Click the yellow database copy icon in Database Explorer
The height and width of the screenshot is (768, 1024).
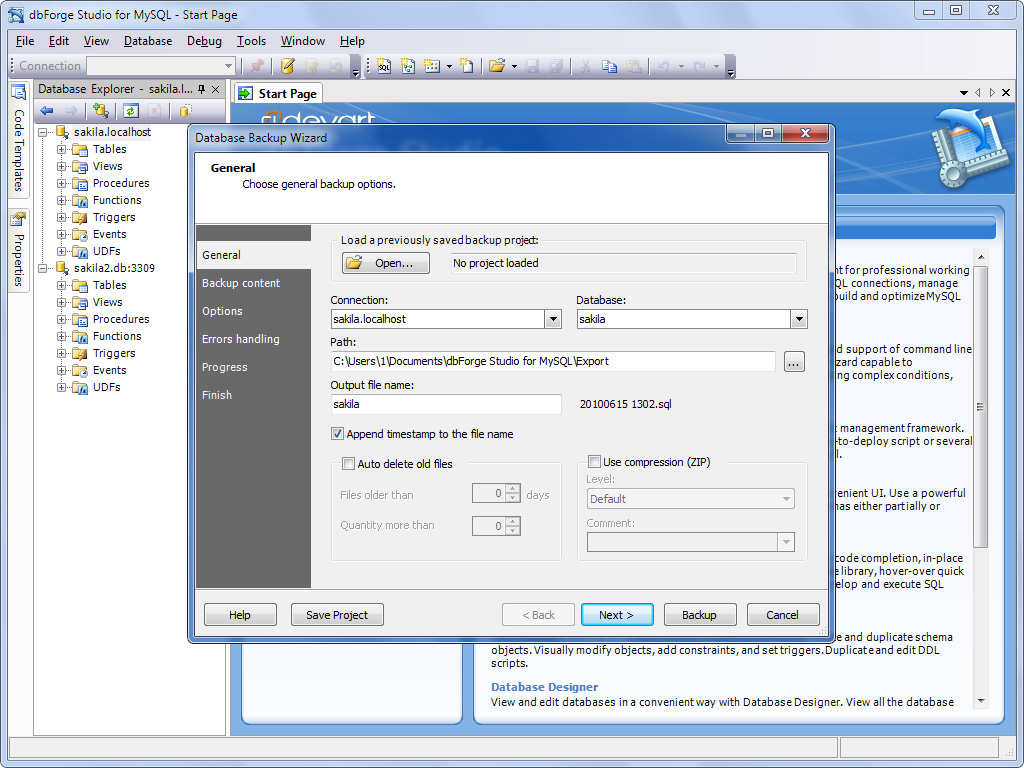click(185, 111)
